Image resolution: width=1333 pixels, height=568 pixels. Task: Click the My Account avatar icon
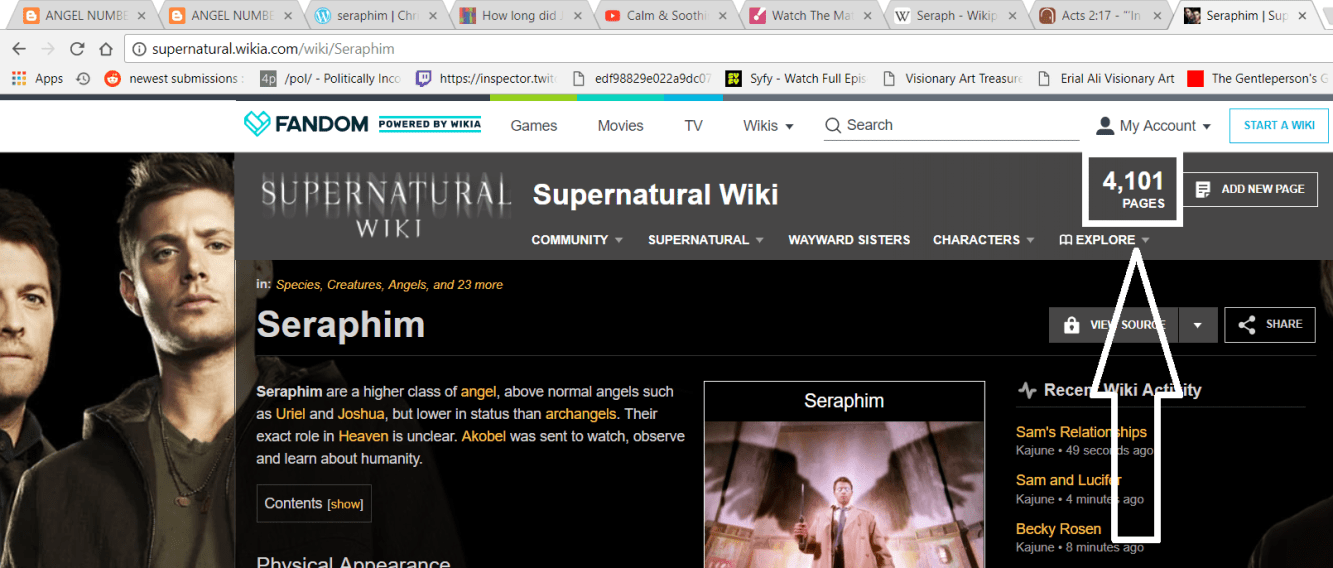pos(1105,125)
